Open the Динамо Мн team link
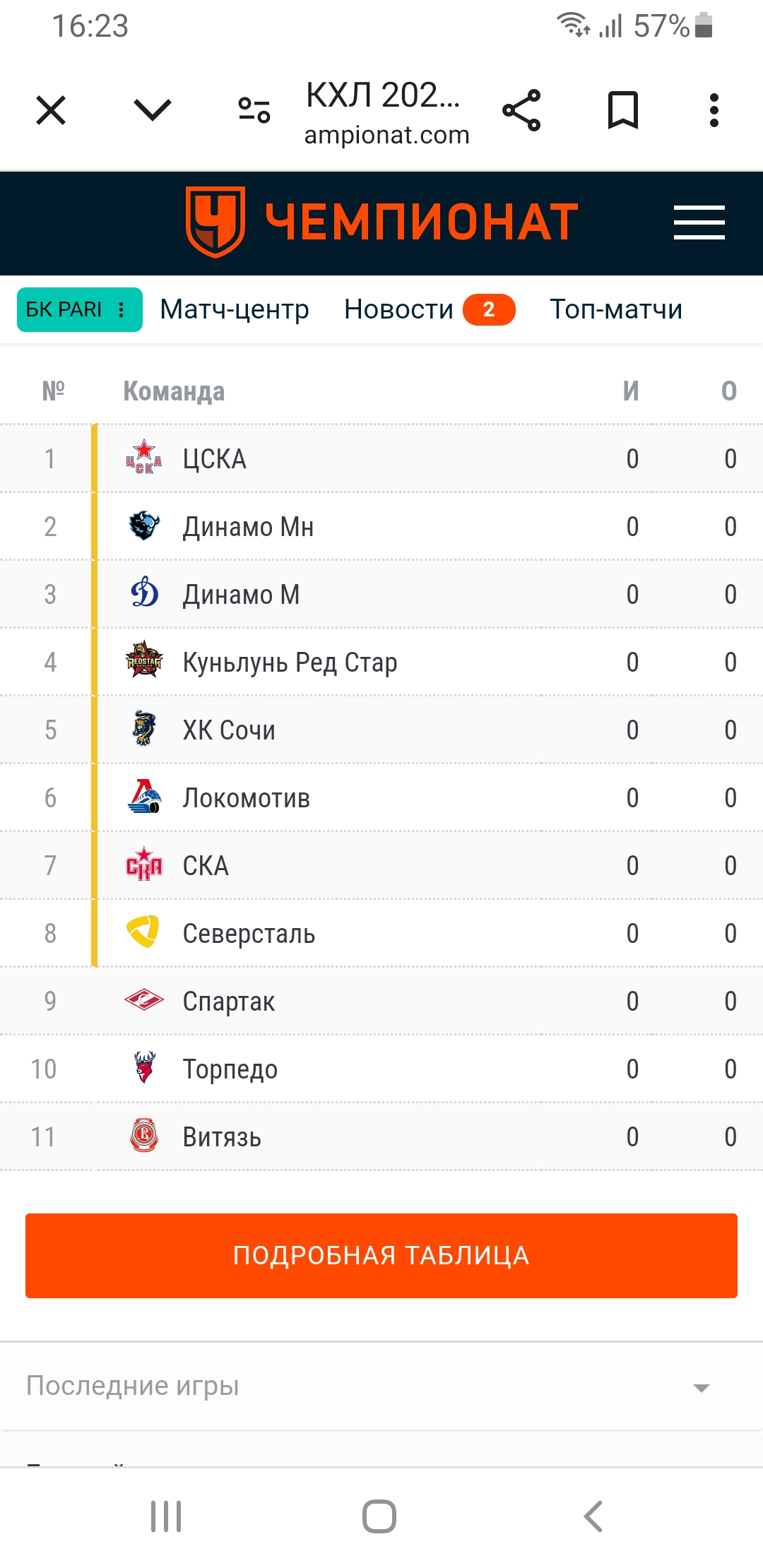Image resolution: width=763 pixels, height=1568 pixels. (x=248, y=527)
